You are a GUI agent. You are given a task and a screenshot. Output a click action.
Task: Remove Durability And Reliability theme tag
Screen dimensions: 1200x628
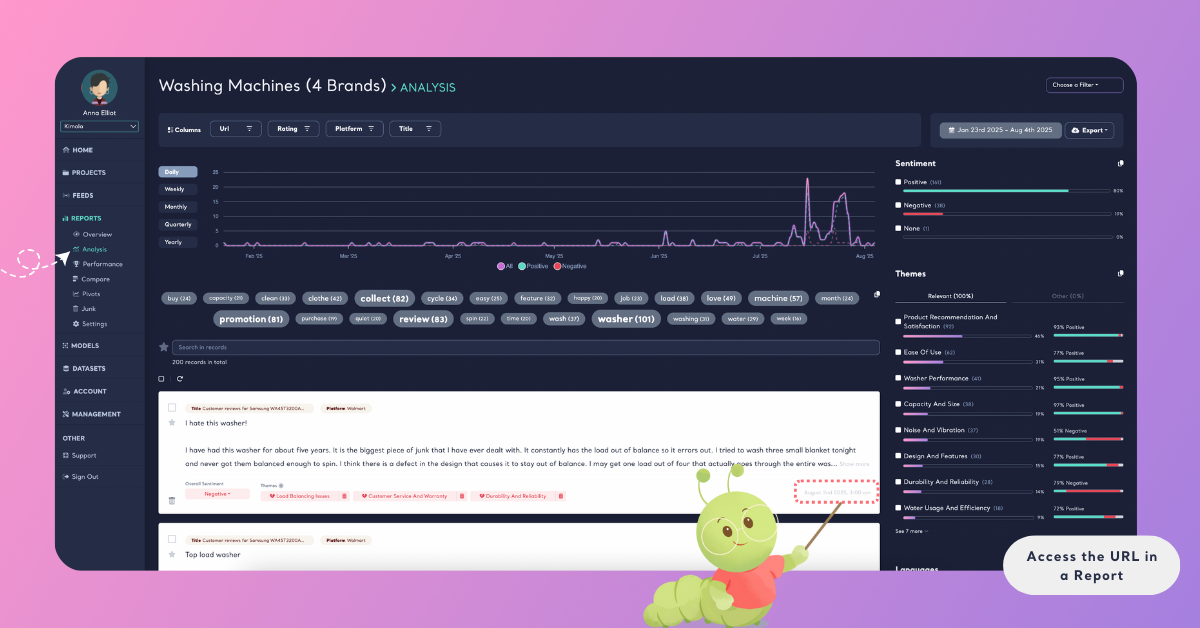[x=560, y=496]
